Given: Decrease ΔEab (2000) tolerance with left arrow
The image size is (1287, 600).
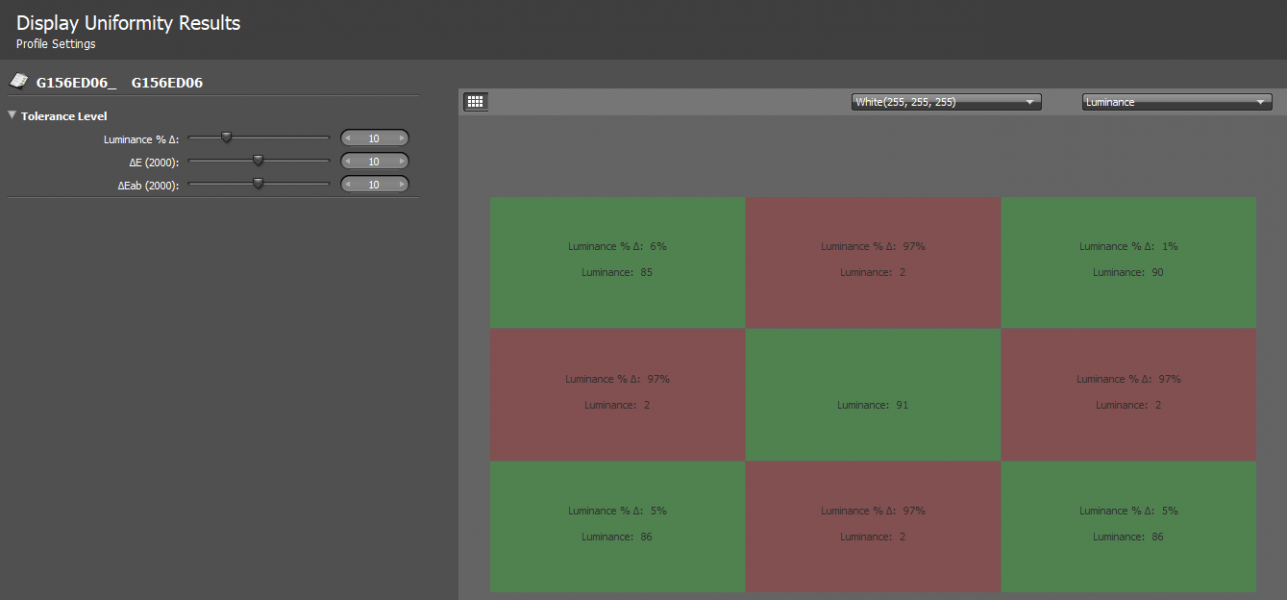Looking at the screenshot, I should [348, 184].
